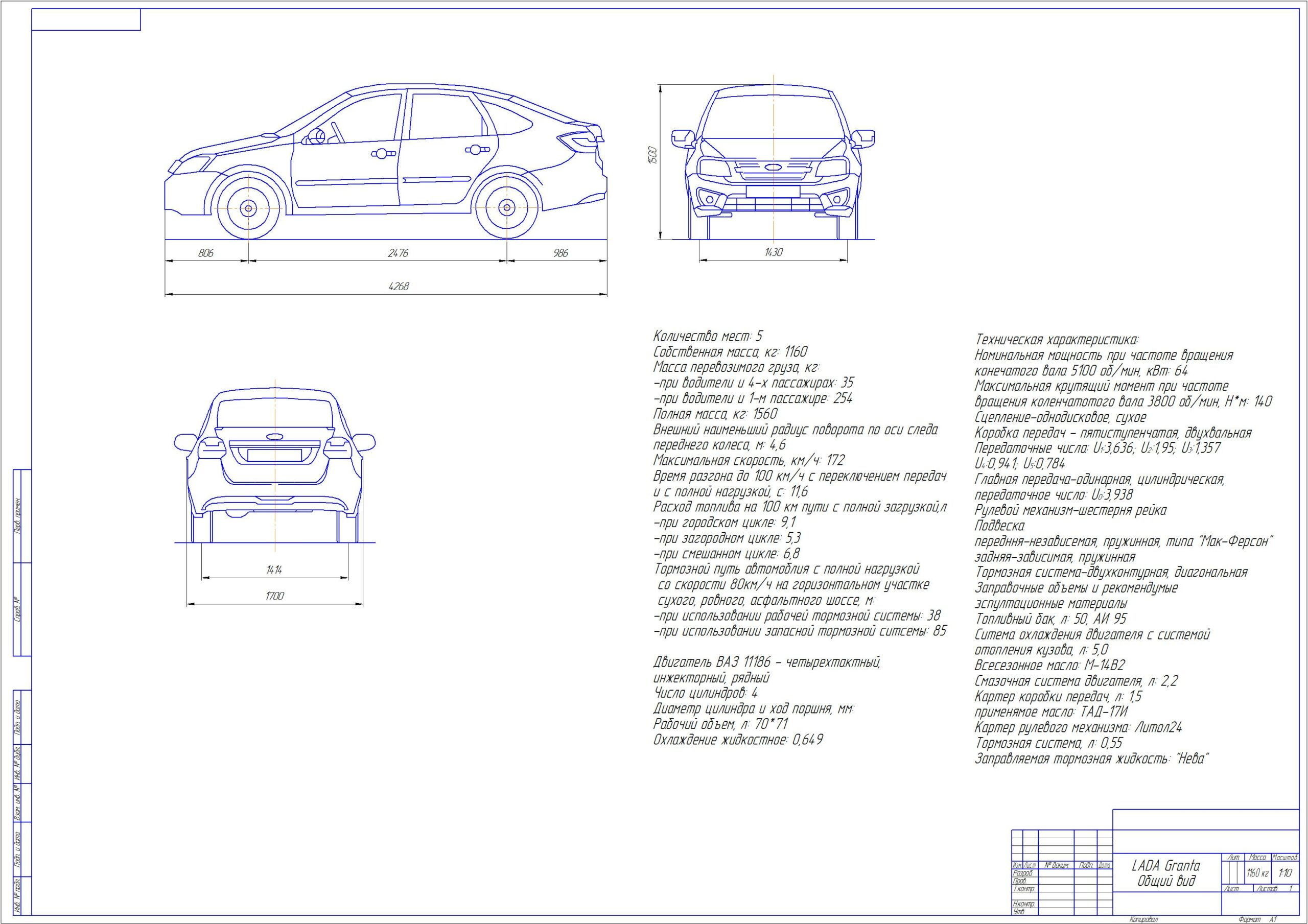Click the 'Техническая характеристика:' heading

[1056, 340]
